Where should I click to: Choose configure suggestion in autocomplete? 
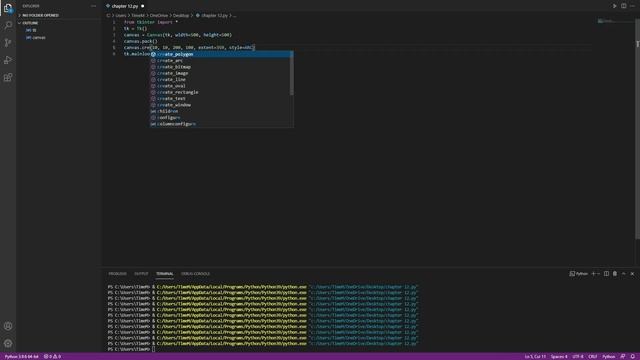220,118
